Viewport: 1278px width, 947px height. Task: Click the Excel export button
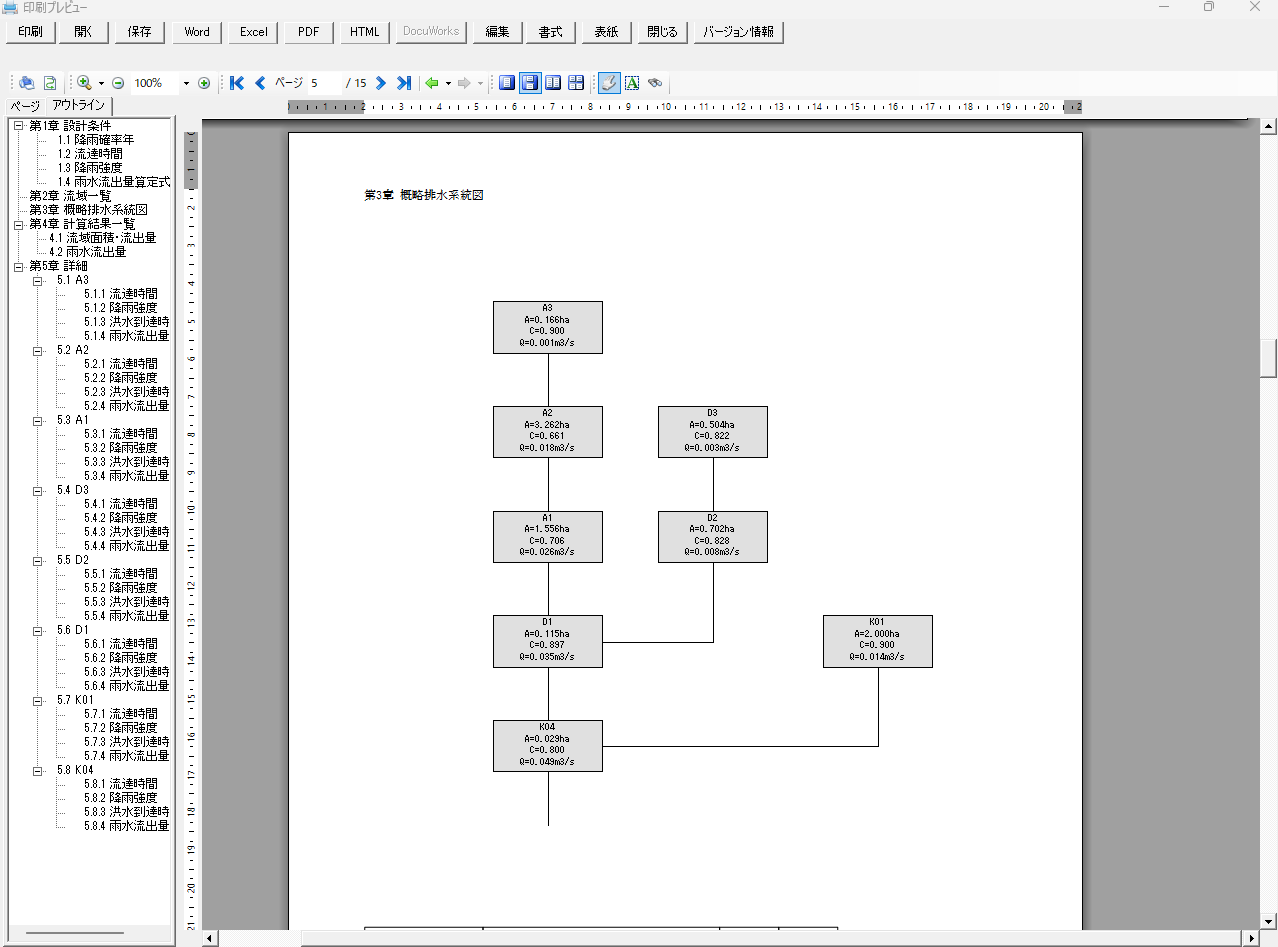253,32
